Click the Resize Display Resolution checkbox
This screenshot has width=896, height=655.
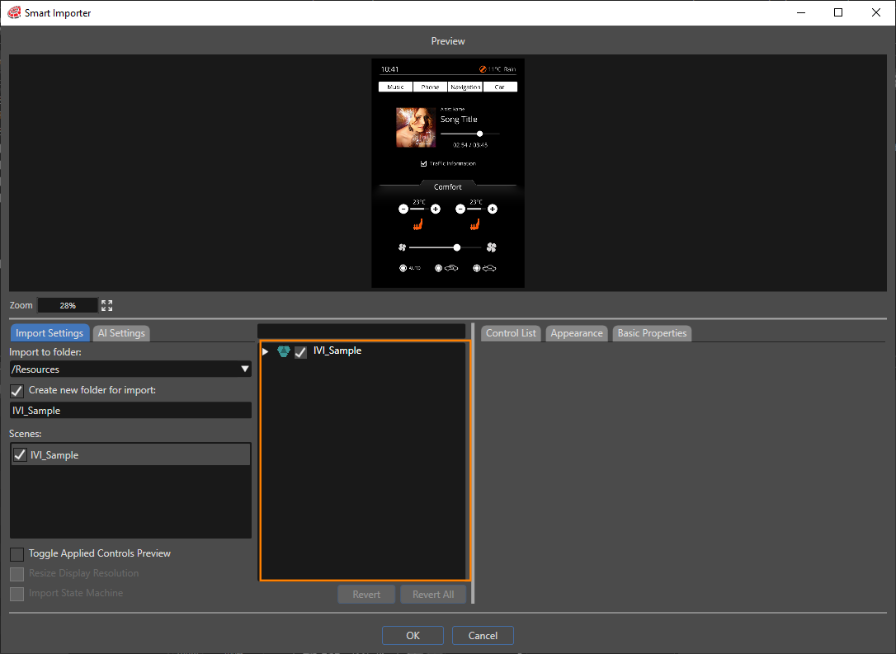tap(17, 574)
